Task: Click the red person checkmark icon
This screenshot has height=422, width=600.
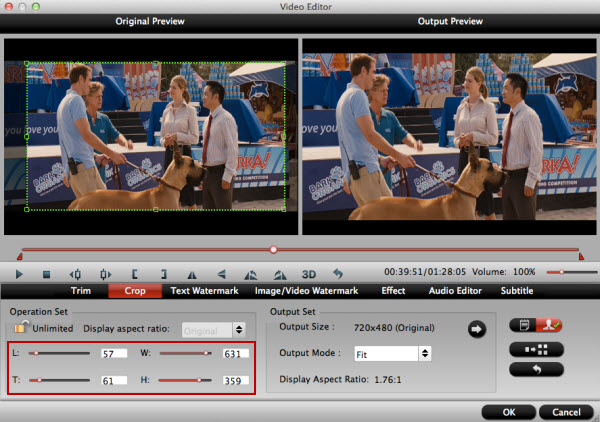Action: tap(549, 325)
